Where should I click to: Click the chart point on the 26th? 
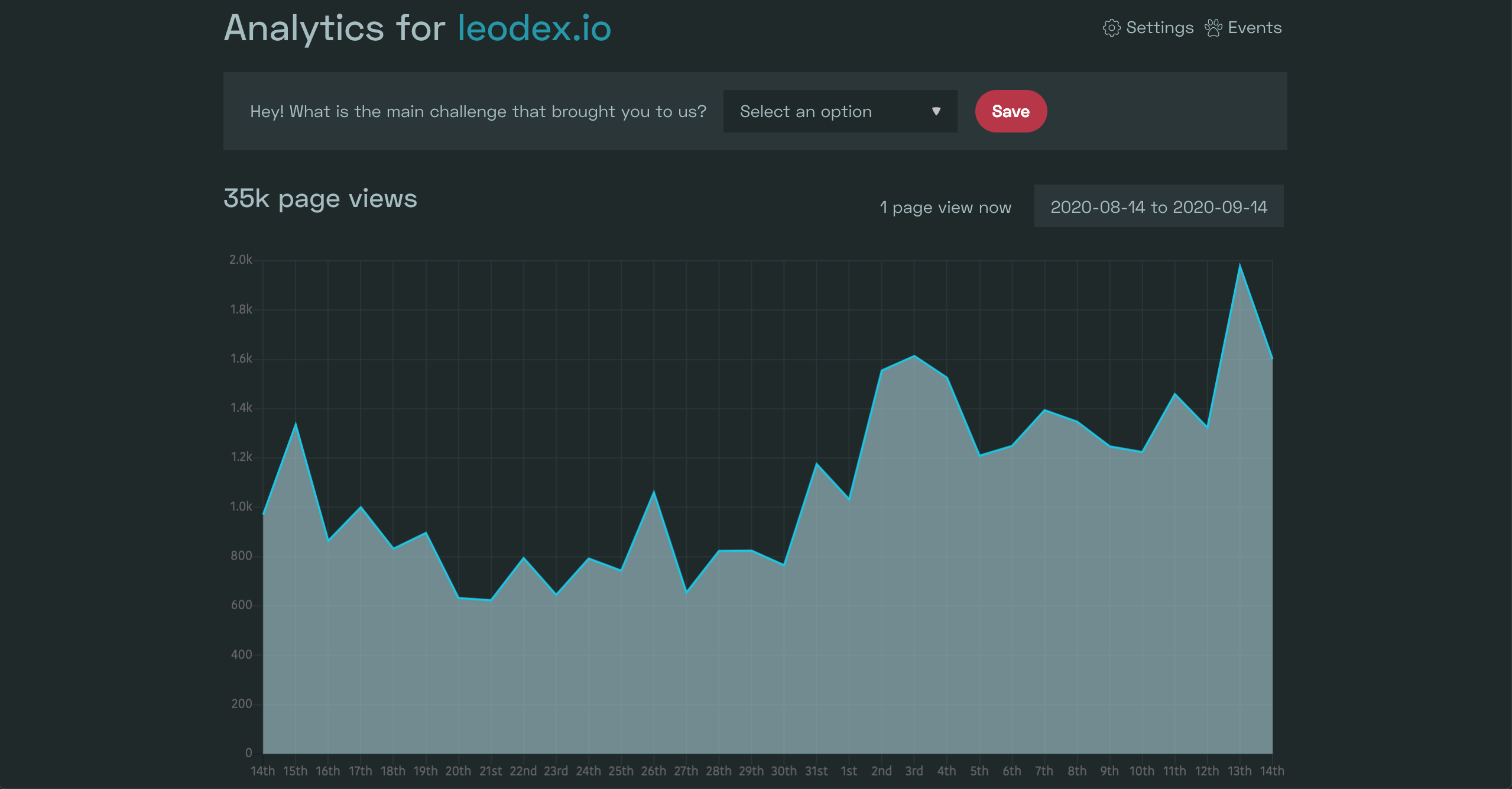click(654, 491)
